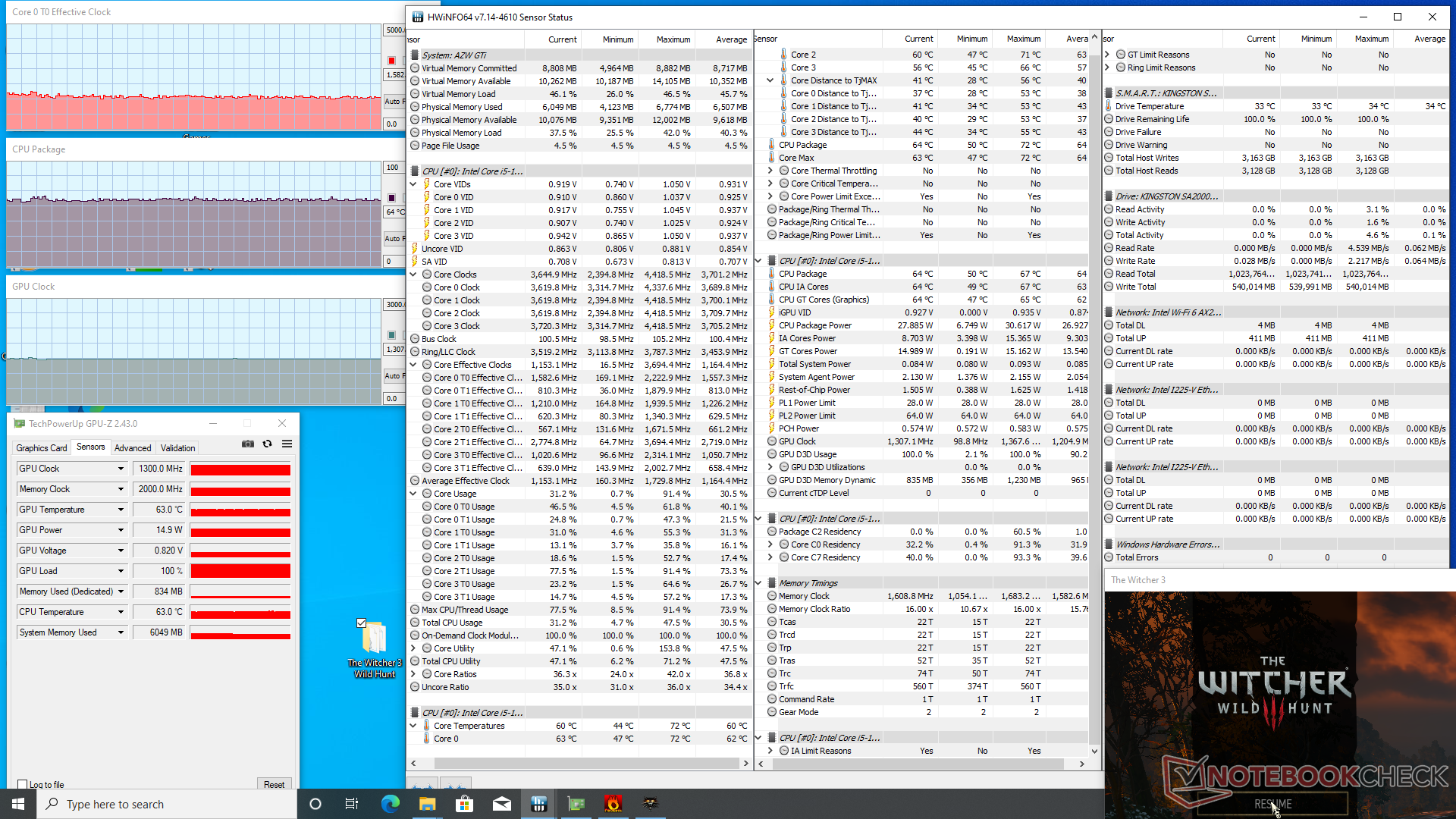Click teal color swatch on GPU Clock graph
Image resolution: width=1456 pixels, height=819 pixels.
tap(391, 335)
